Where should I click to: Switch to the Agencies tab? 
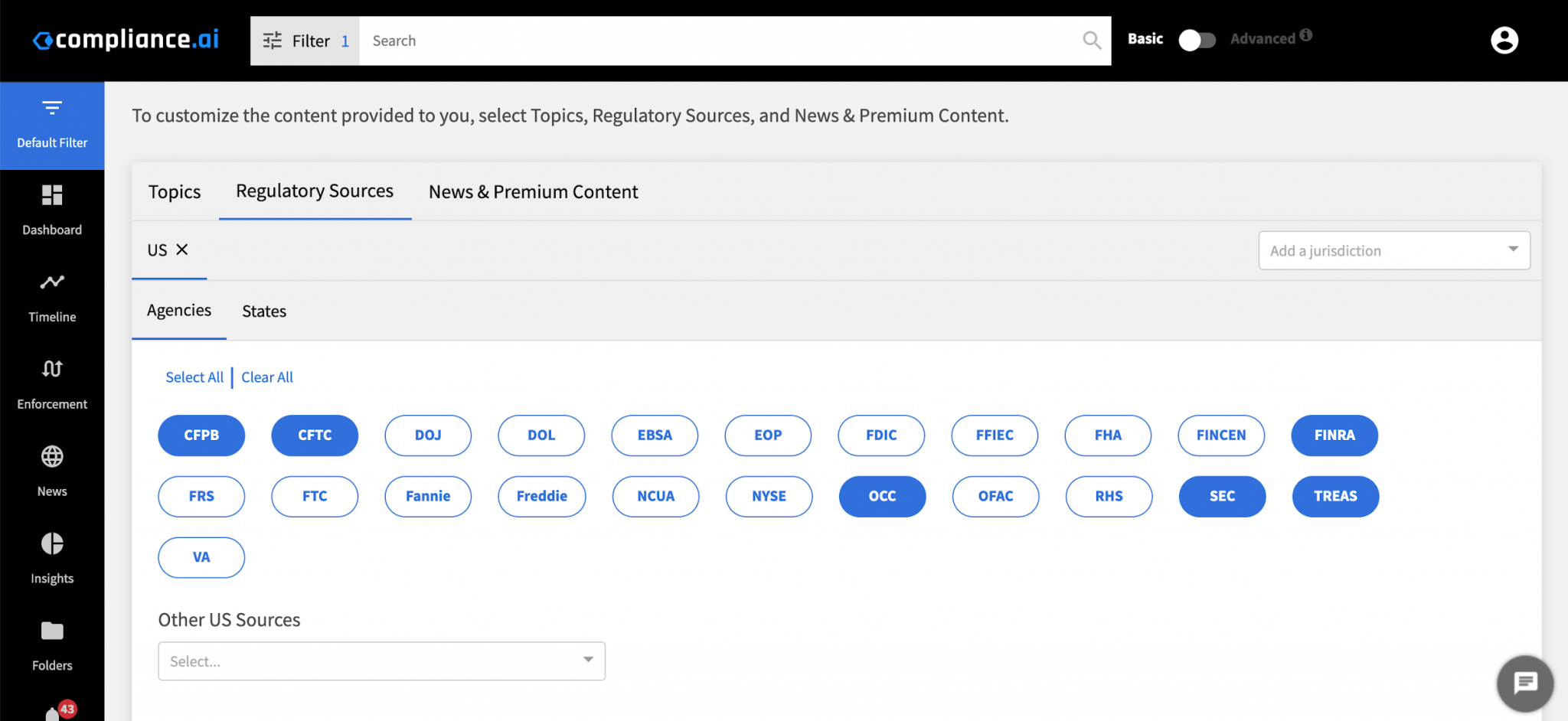(179, 311)
